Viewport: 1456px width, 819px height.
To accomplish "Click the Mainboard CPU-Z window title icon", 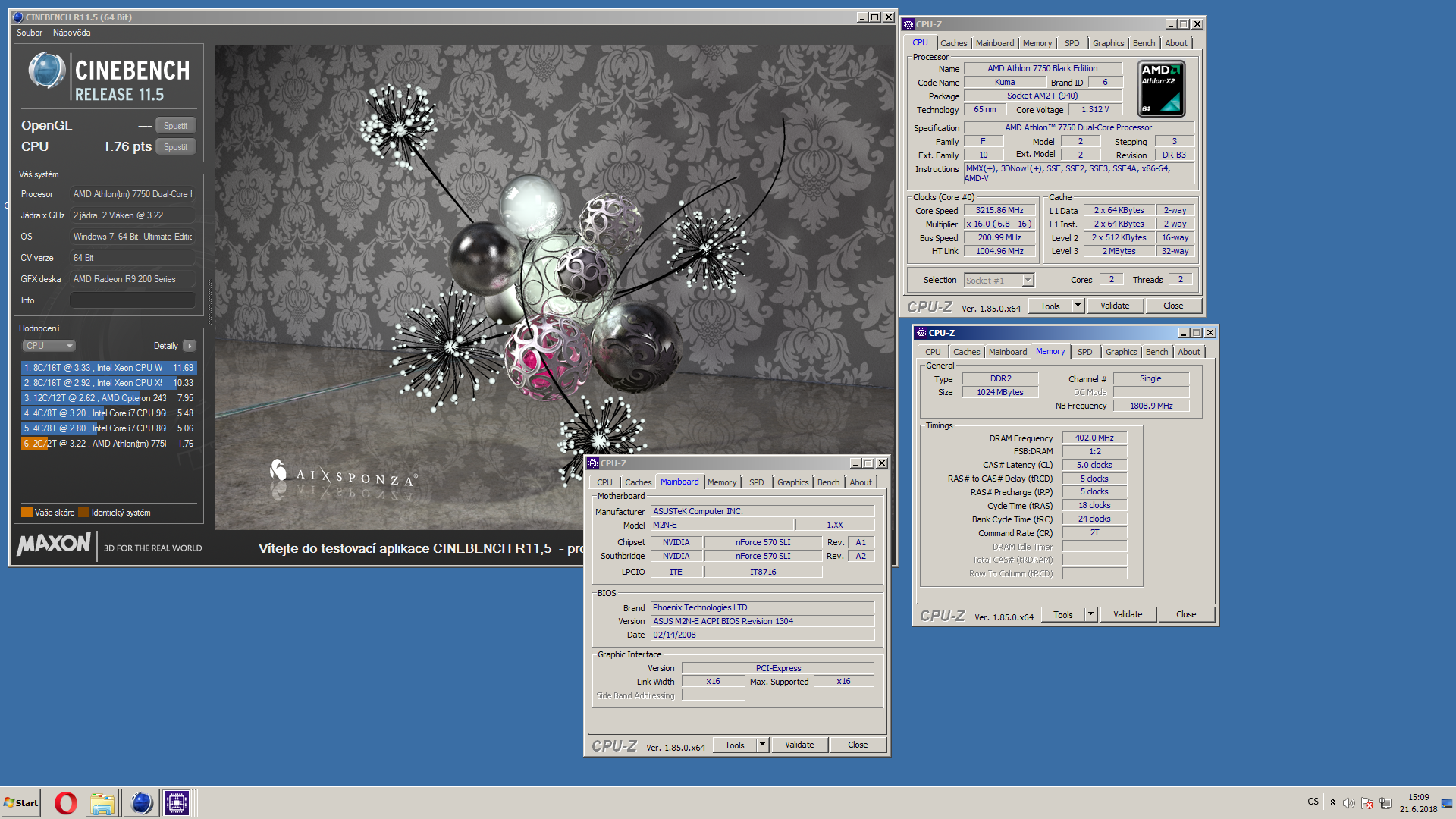I will click(594, 463).
